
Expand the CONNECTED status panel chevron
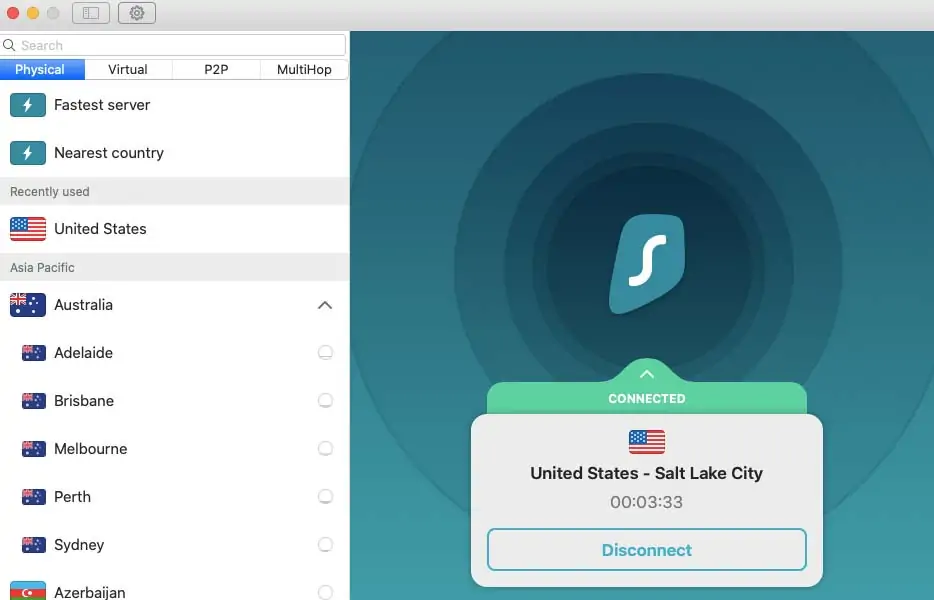point(647,374)
